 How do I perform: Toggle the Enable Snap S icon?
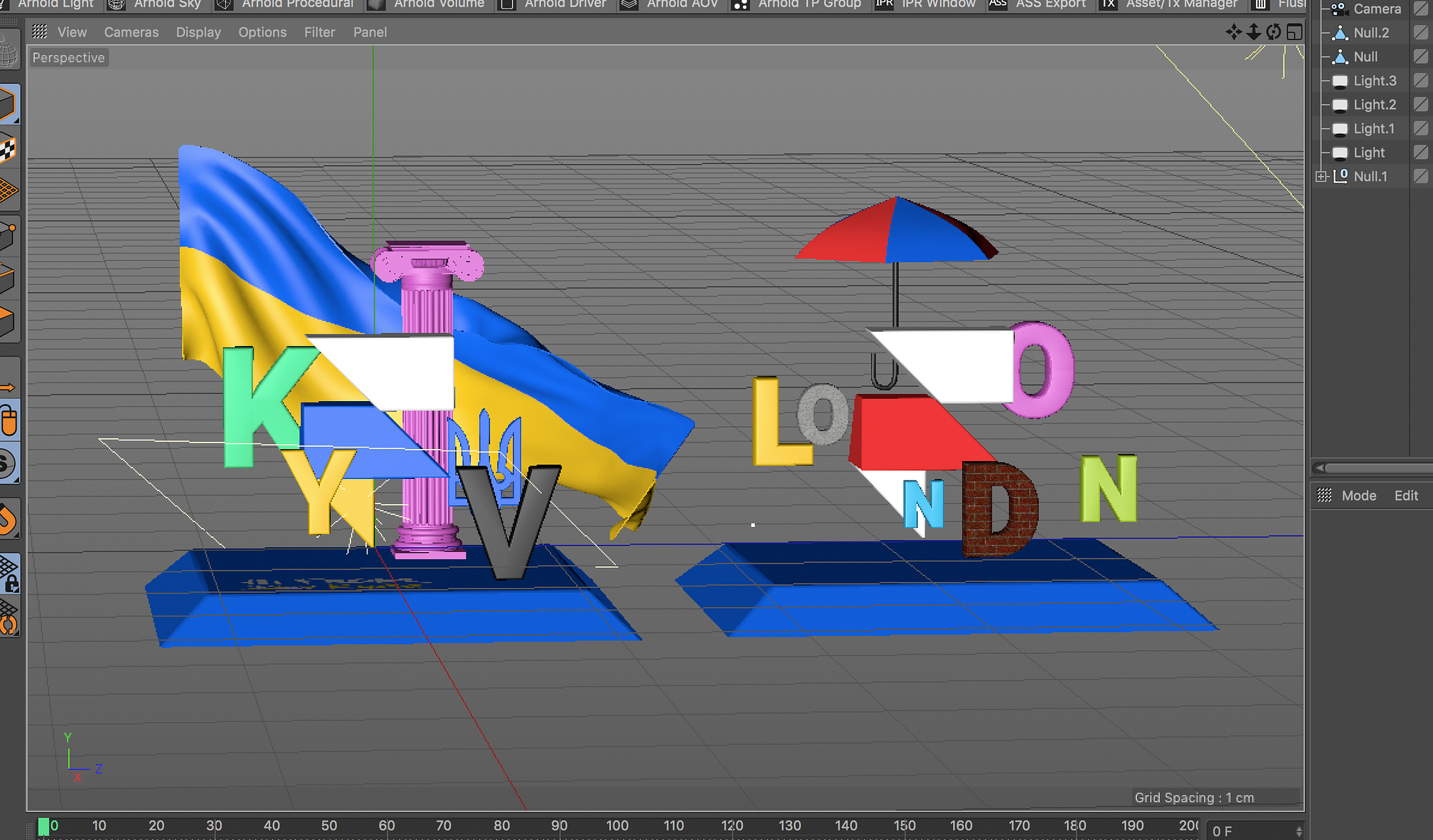tap(9, 464)
